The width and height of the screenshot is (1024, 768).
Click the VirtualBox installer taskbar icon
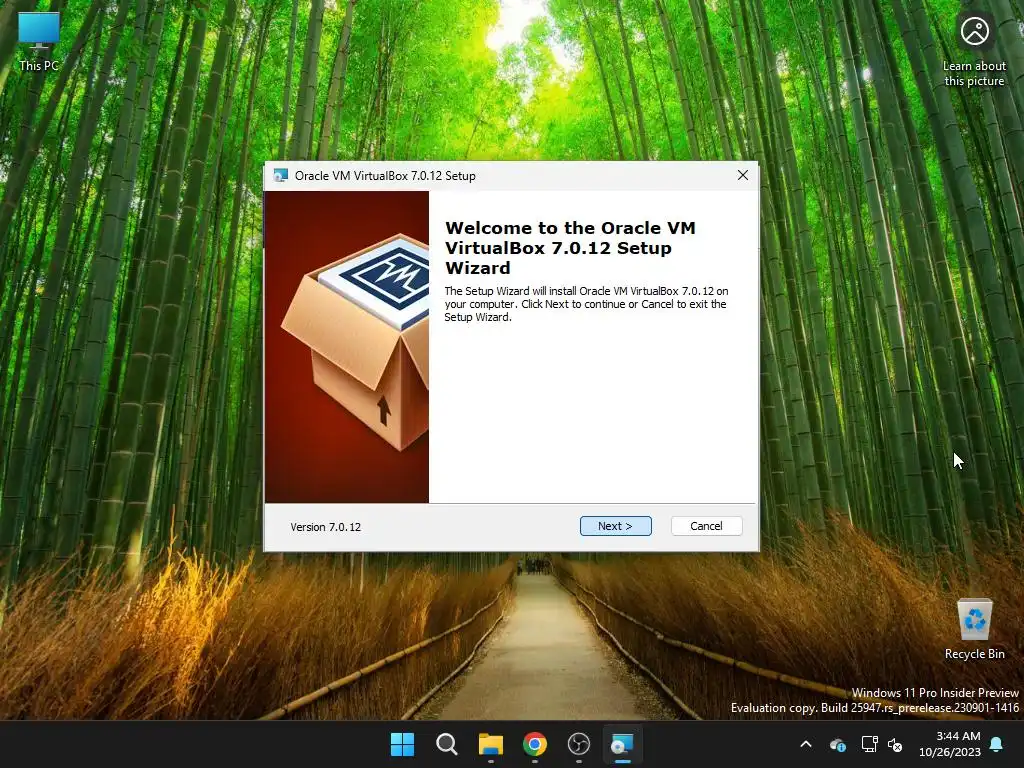pos(622,744)
